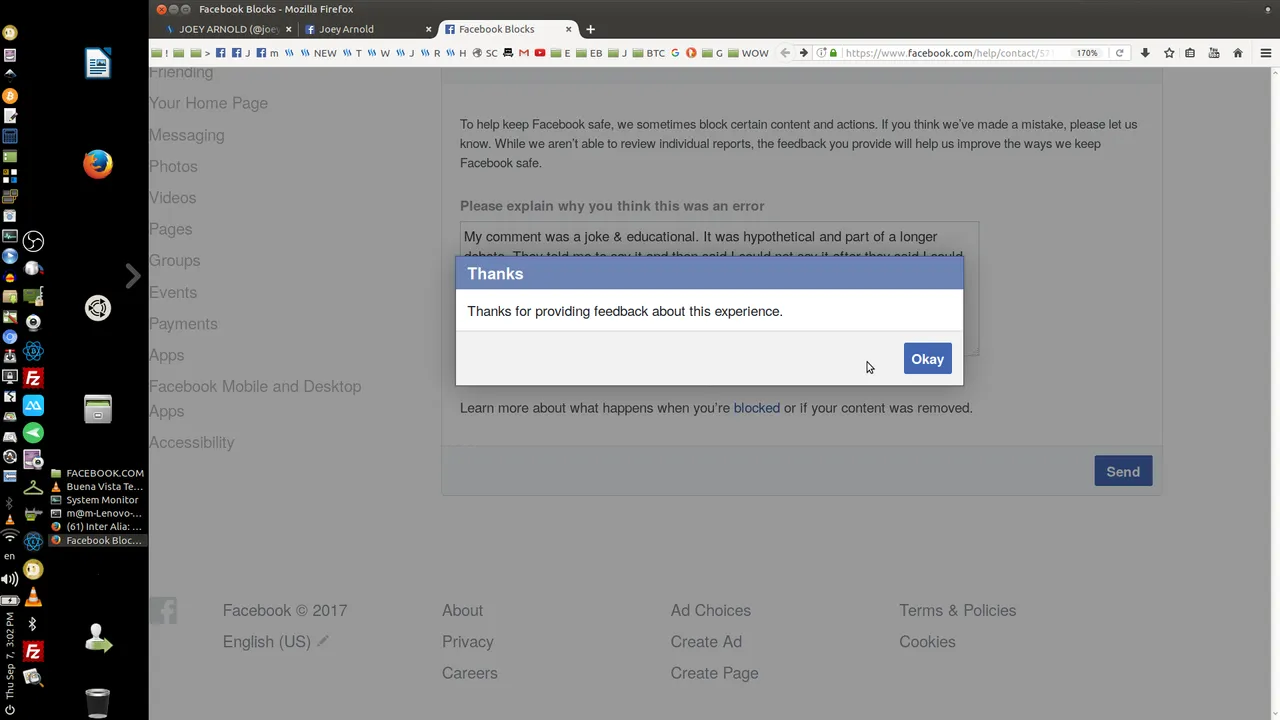The image size is (1280, 720).
Task: Click the Bitcoin icon in side panel
Action: (10, 96)
